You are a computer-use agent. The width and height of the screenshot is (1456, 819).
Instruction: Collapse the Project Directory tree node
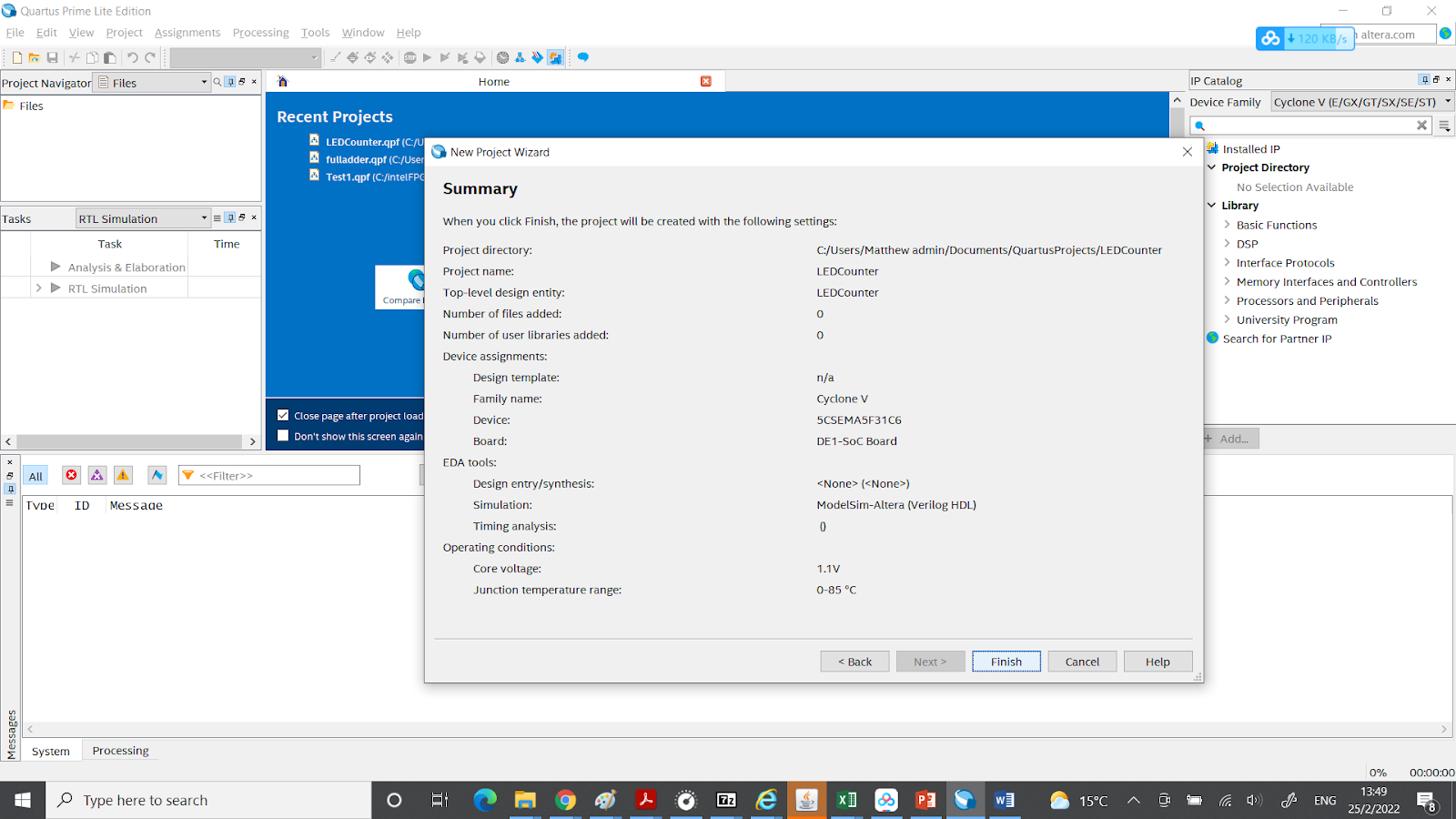[1212, 167]
